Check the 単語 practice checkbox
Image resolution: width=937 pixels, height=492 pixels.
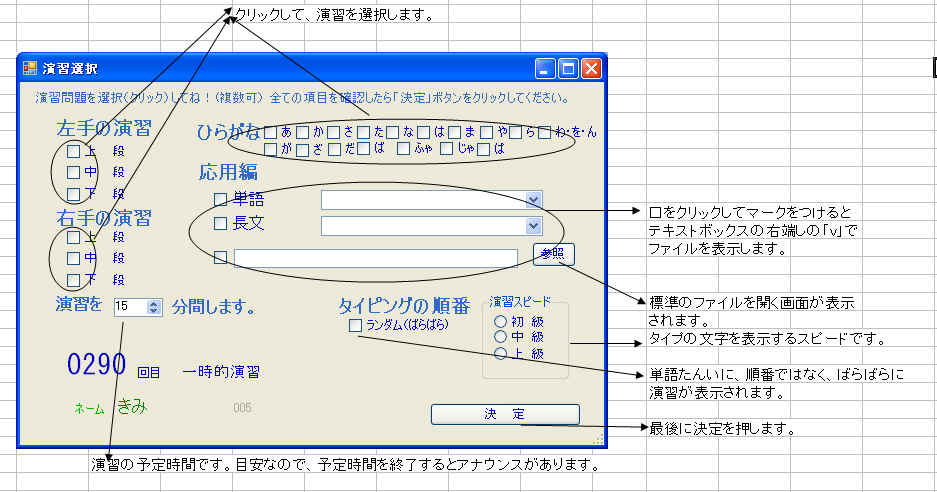pos(220,199)
